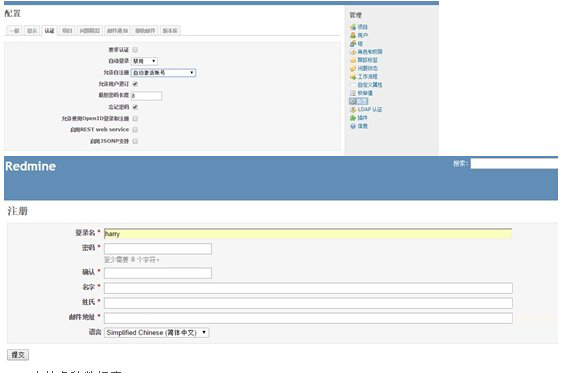Switch to the 一般 (General) tab

click(14, 31)
